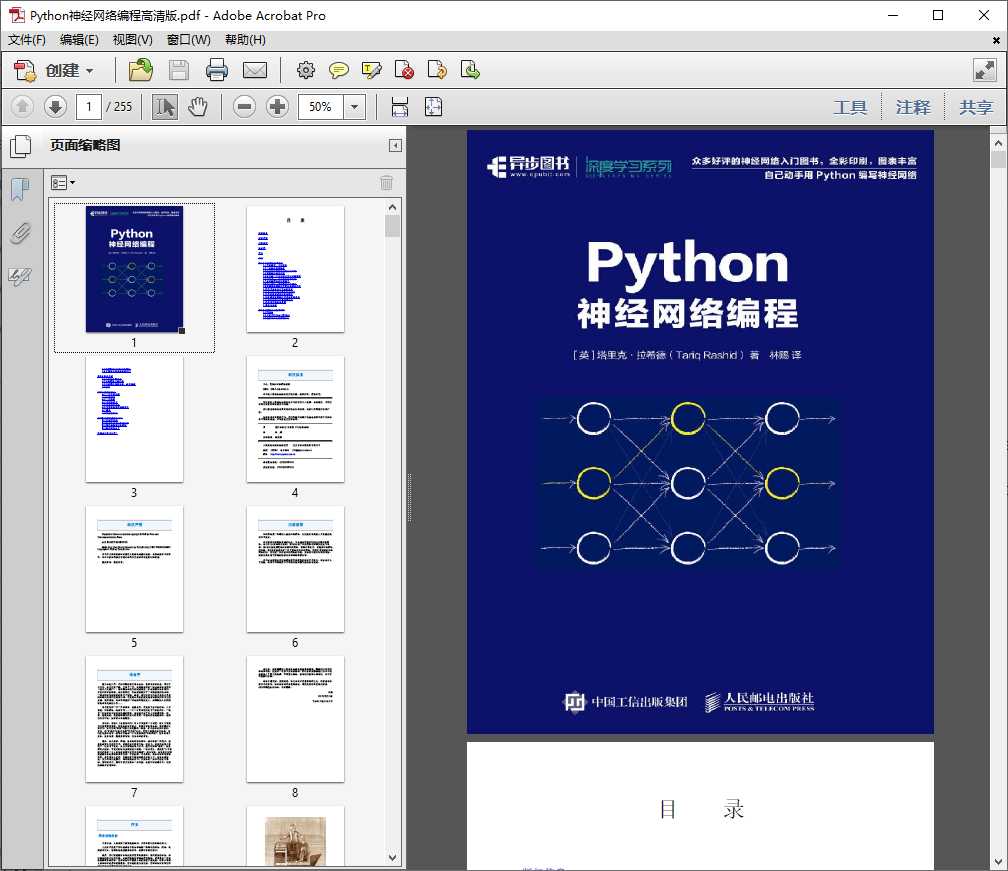
Task: Click the extract page icon
Action: point(470,70)
